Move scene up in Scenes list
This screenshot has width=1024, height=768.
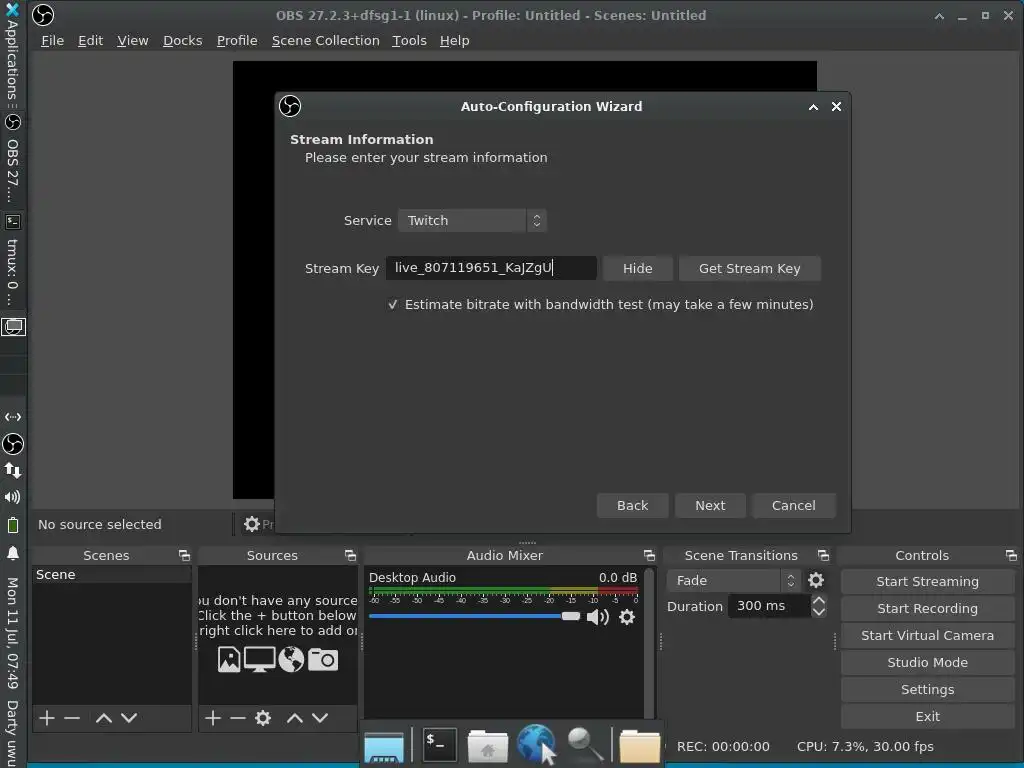click(x=103, y=718)
